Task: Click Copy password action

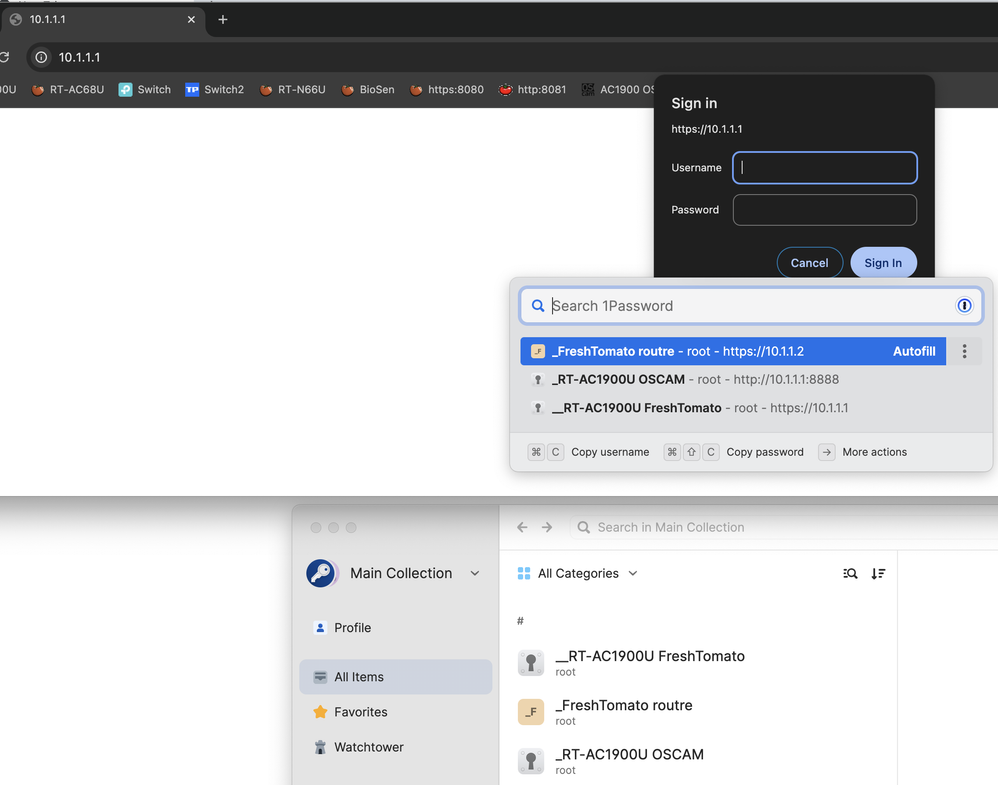Action: (734, 452)
